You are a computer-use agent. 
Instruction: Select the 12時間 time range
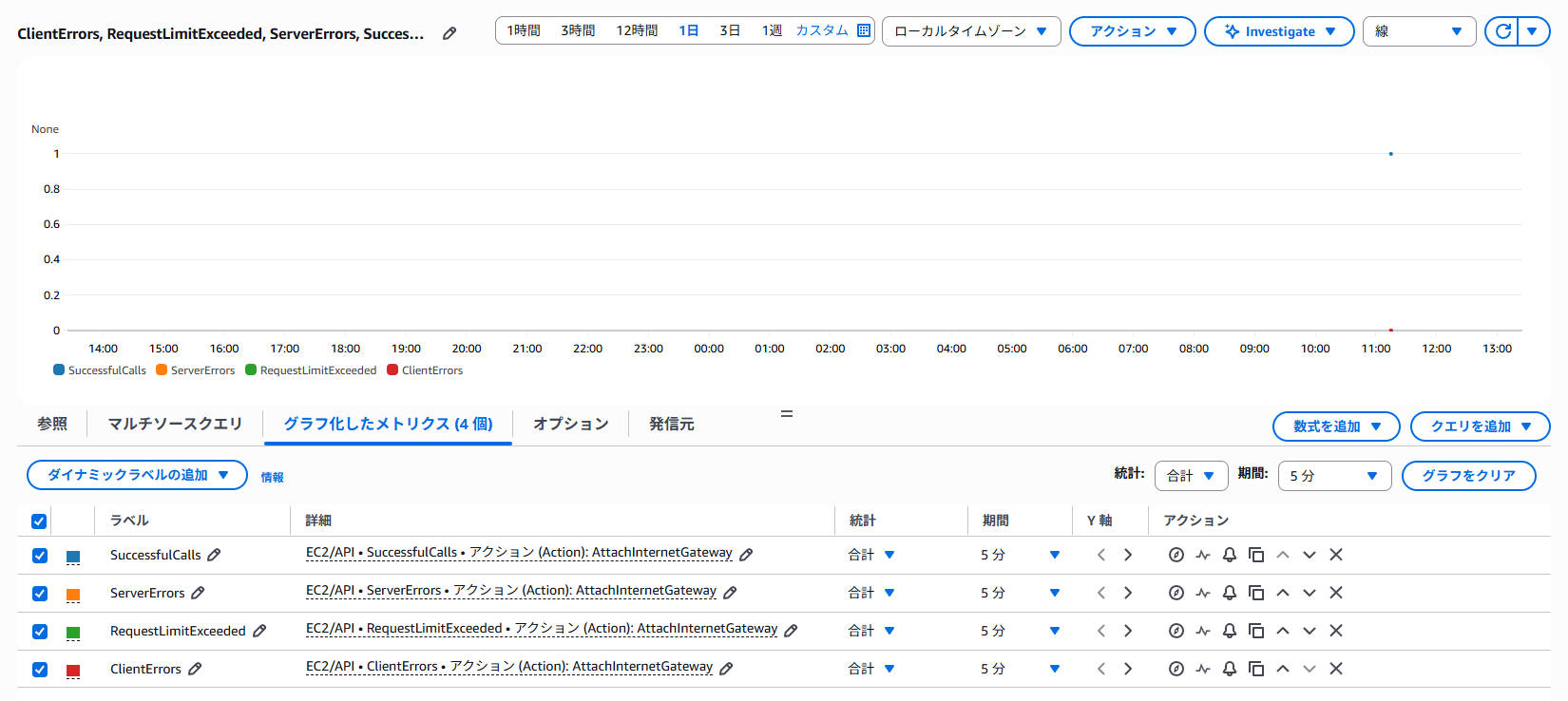637,30
